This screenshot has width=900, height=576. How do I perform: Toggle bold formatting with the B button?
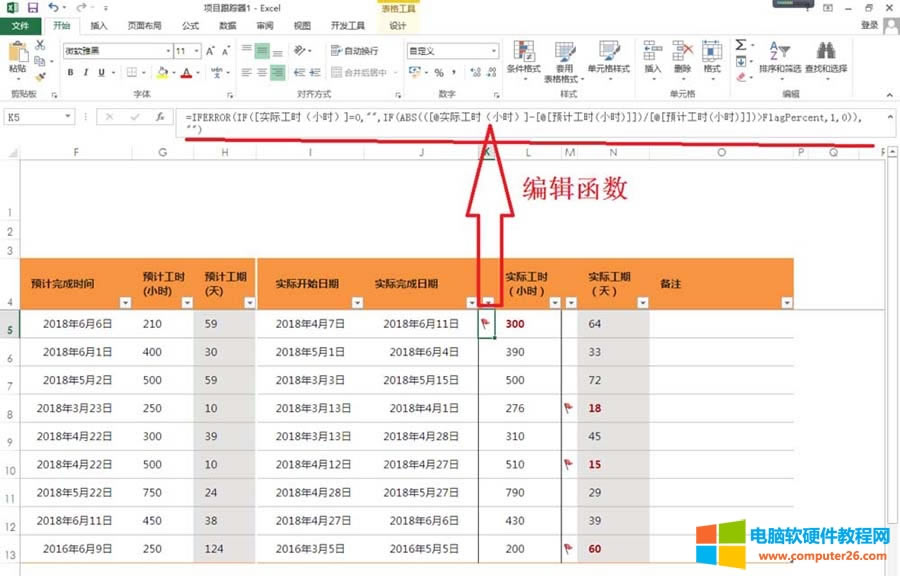(x=70, y=72)
